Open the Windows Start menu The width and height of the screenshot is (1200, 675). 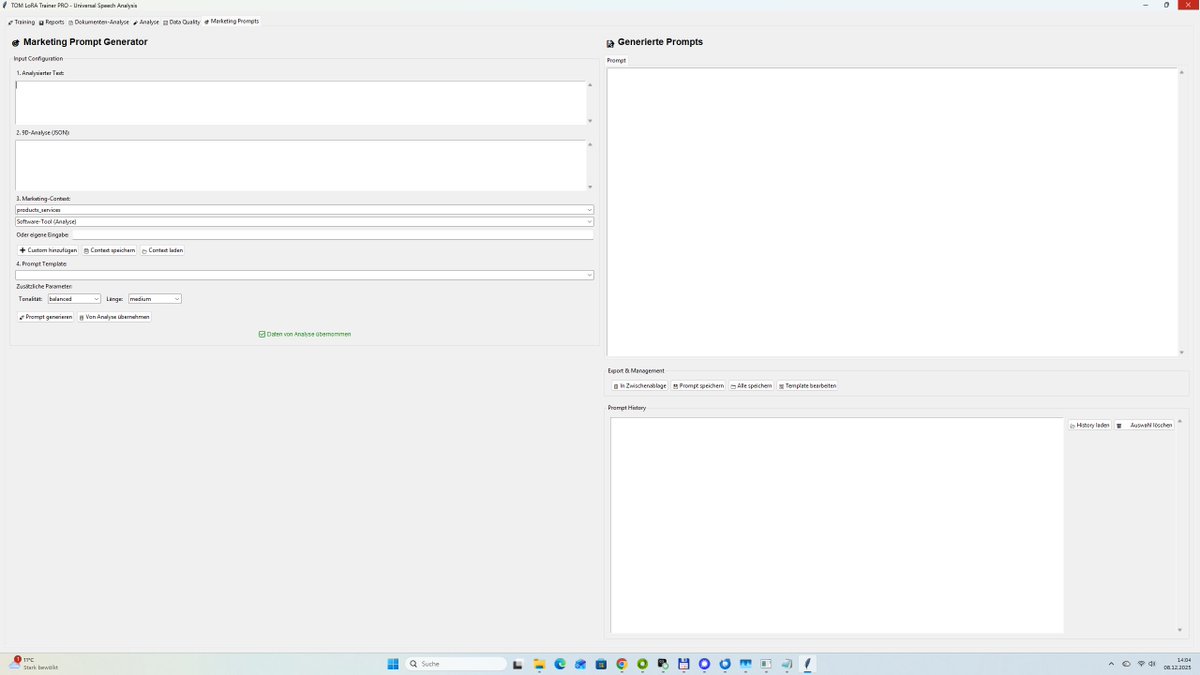393,664
